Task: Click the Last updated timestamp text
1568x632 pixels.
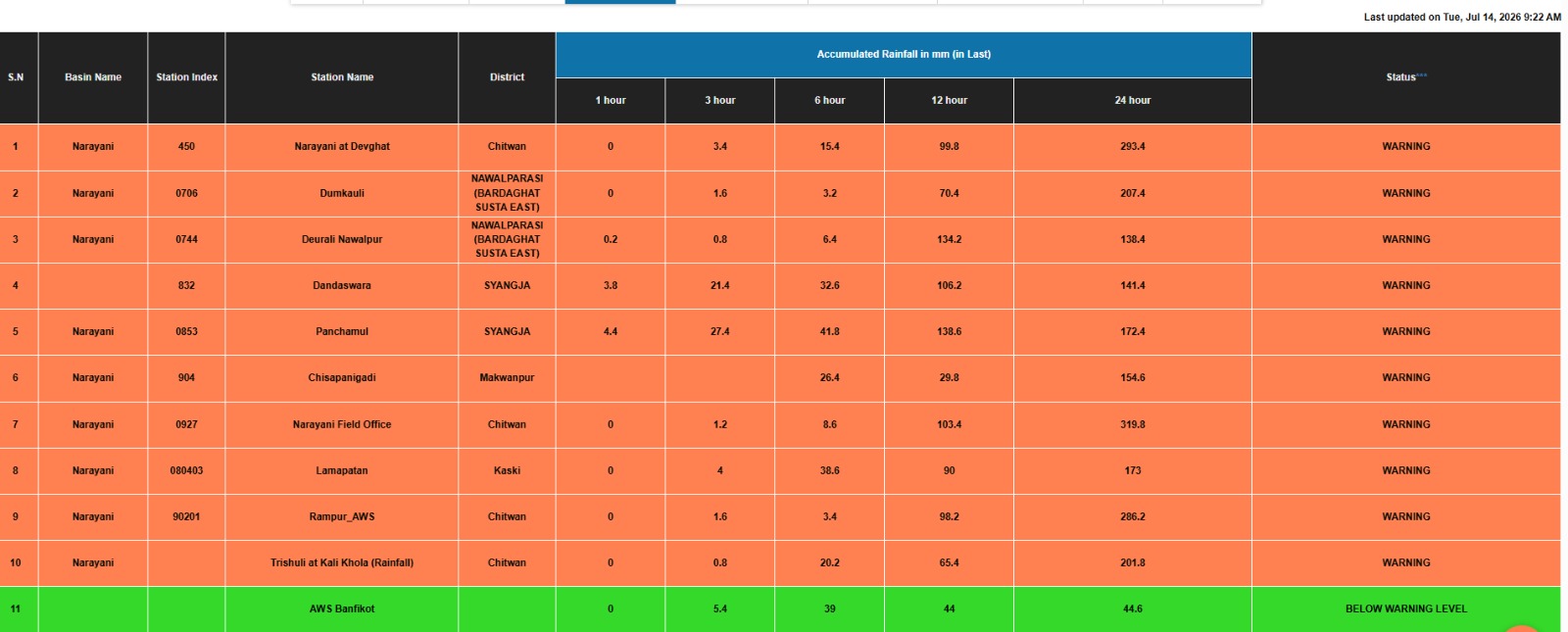Action: 1462,17
